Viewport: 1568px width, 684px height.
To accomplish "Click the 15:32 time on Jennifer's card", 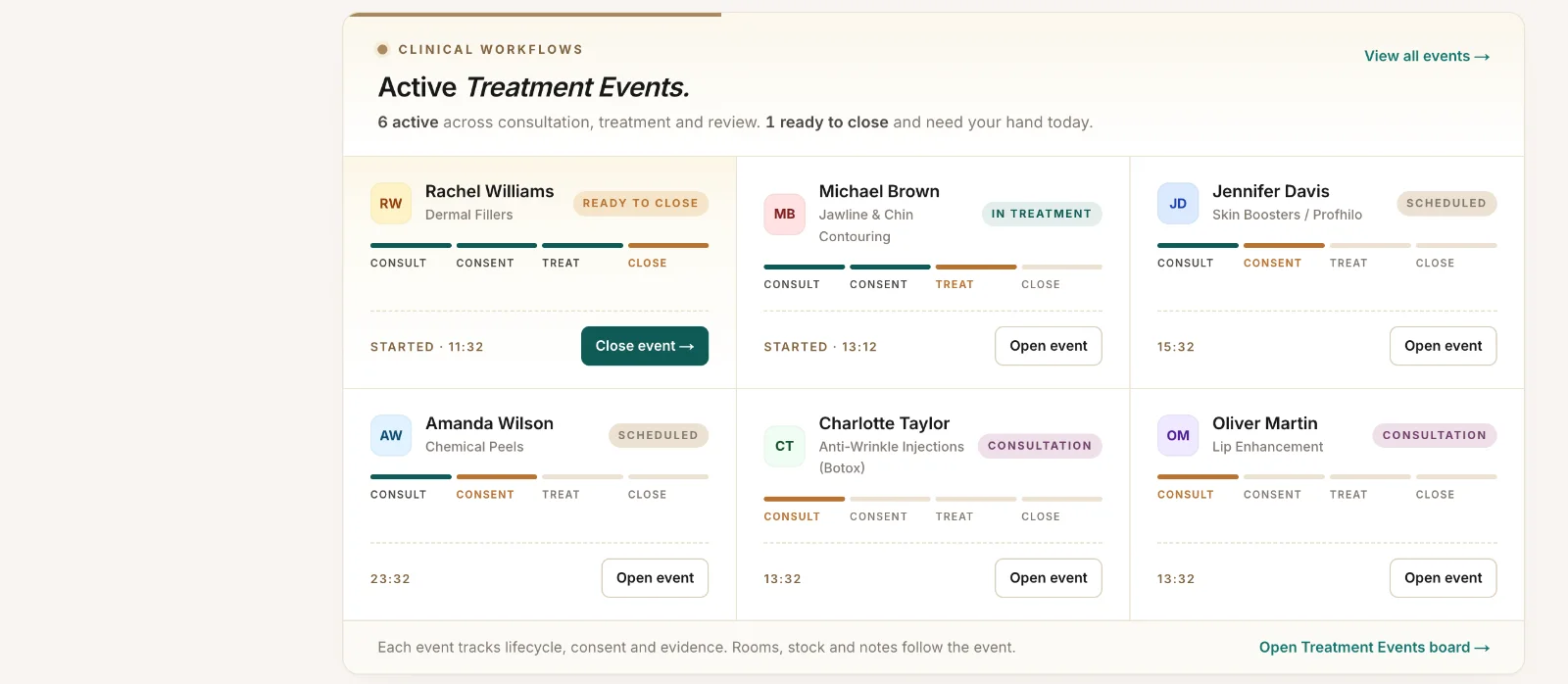I will tap(1176, 347).
